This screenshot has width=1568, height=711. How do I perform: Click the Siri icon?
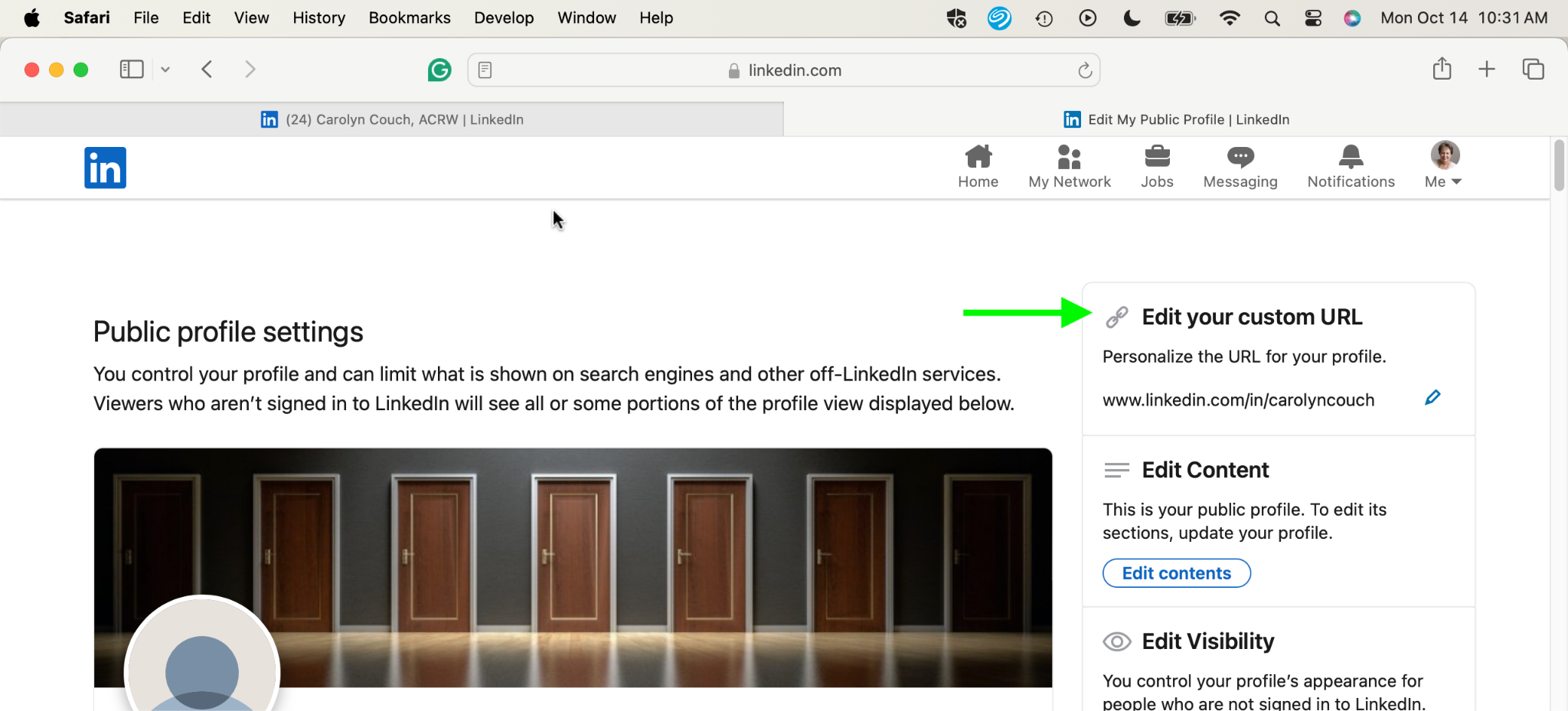pos(1352,18)
